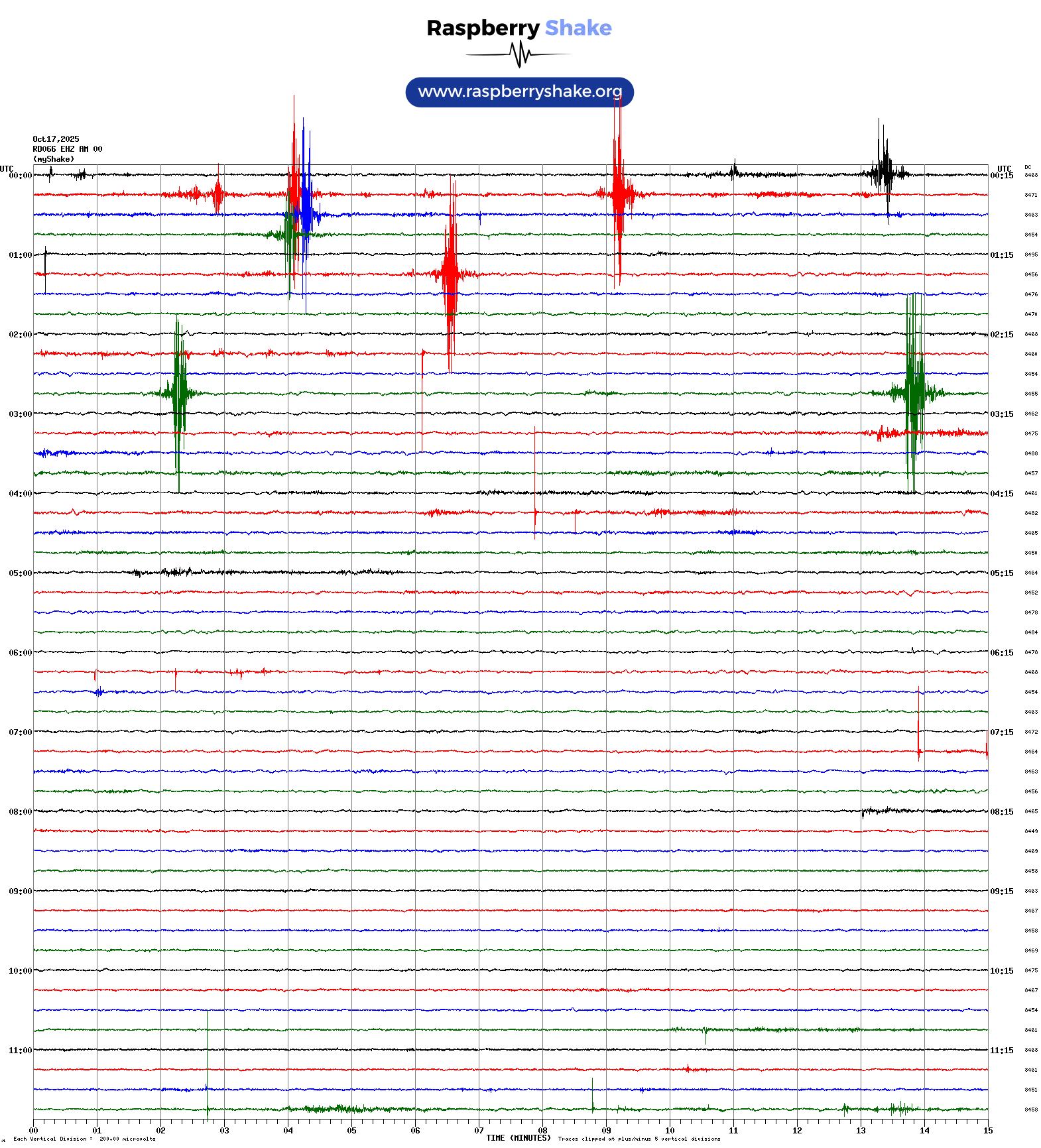This screenshot has width=1041, height=1148.
Task: Click the 06:00 row label on left
Action: pyautogui.click(x=20, y=653)
